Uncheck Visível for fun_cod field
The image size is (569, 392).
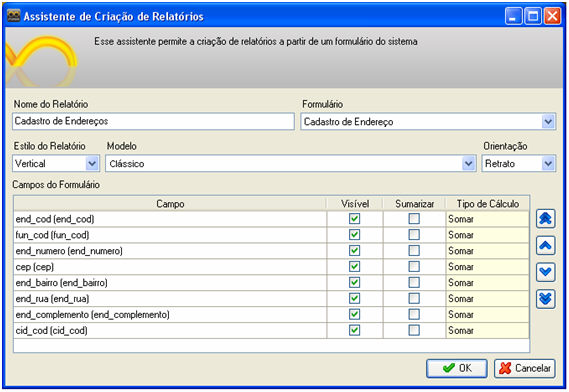click(355, 234)
